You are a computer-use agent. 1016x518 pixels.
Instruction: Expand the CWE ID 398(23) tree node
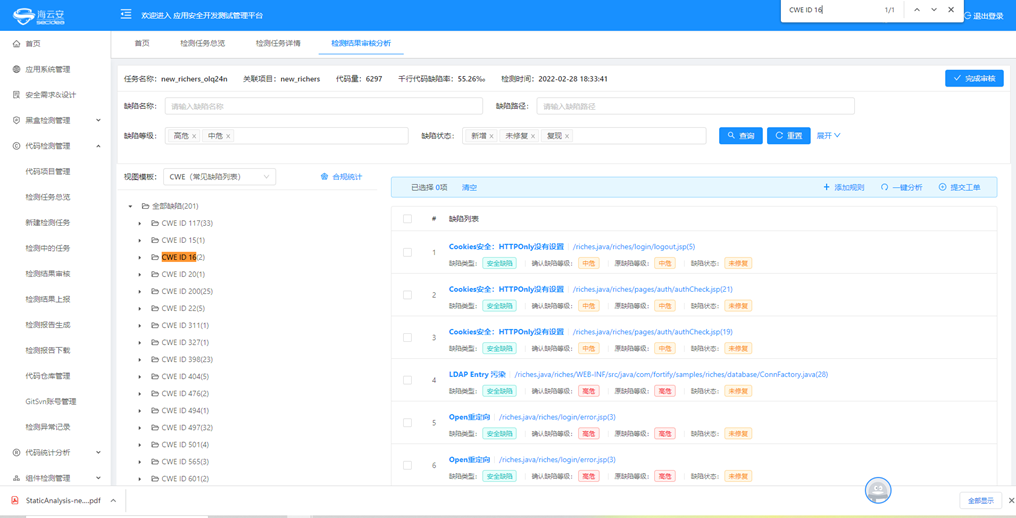pos(140,359)
